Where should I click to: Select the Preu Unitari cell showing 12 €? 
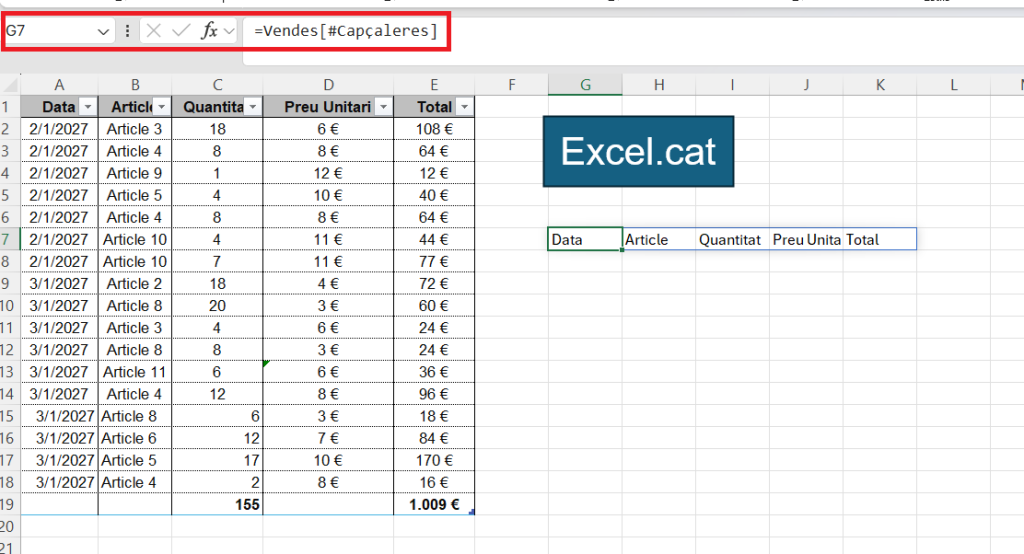tap(328, 173)
